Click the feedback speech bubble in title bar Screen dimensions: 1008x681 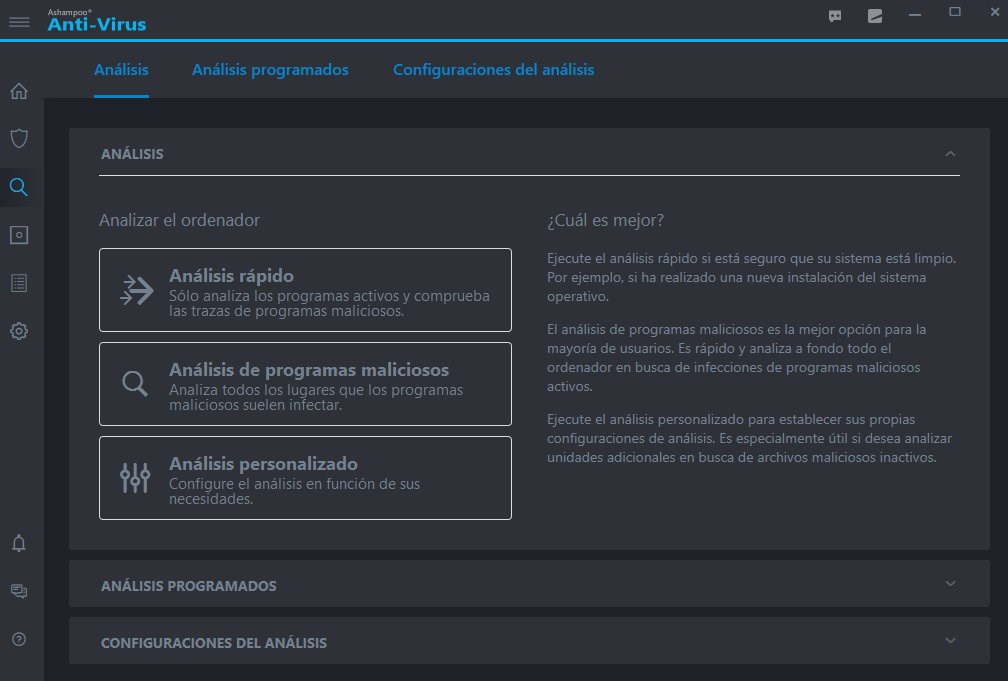click(835, 16)
